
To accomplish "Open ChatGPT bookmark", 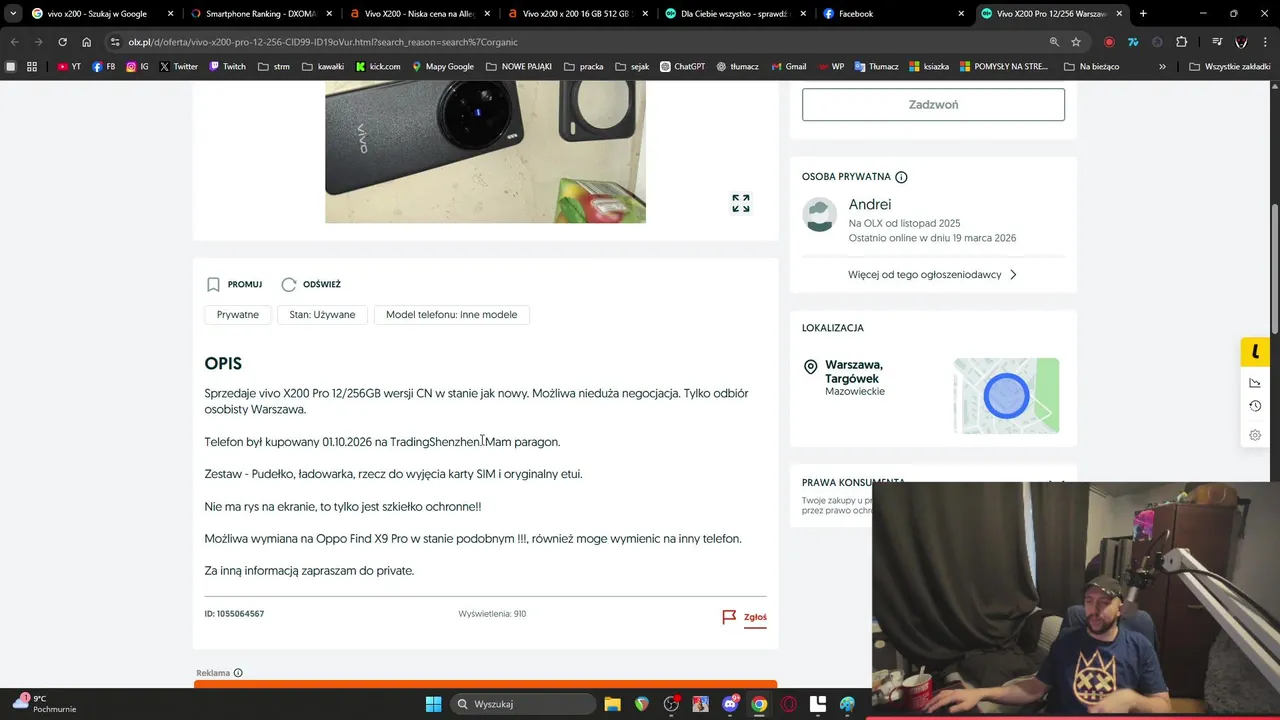I will click(682, 66).
